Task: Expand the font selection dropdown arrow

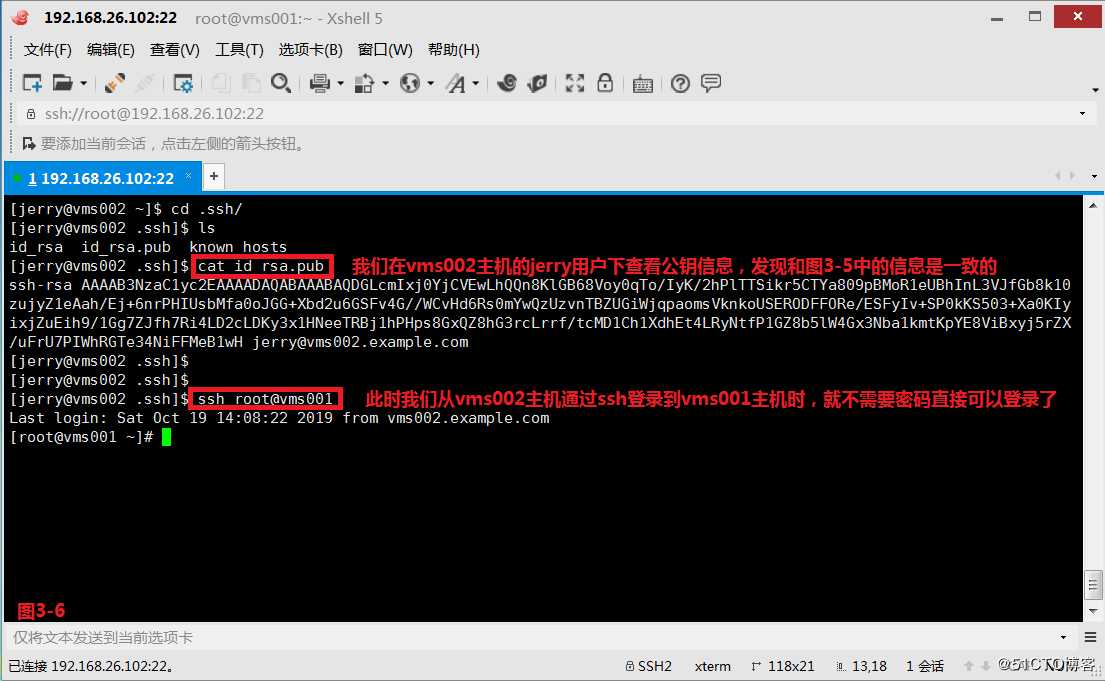Action: [474, 83]
